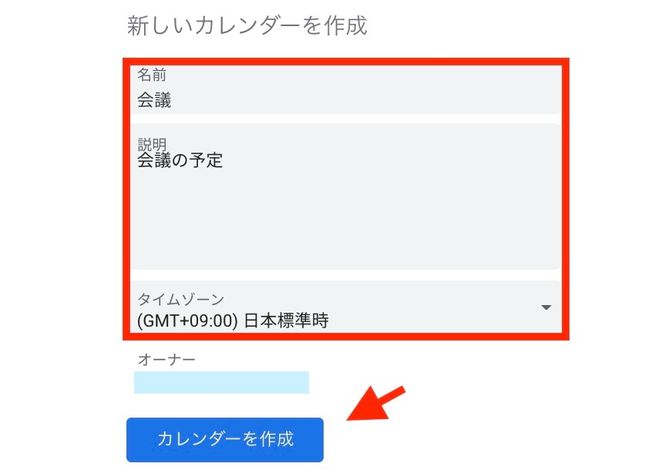Click the 説明 label
Screen dimensions: 672x473
click(x=151, y=144)
